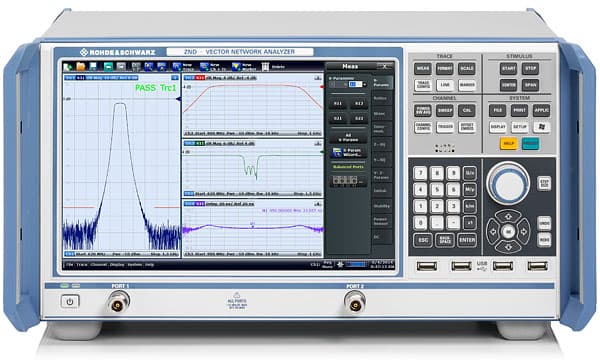Image resolution: width=600 pixels, height=364 pixels.
Task: Open the folder icon in screen toolbar
Action: tap(80, 67)
